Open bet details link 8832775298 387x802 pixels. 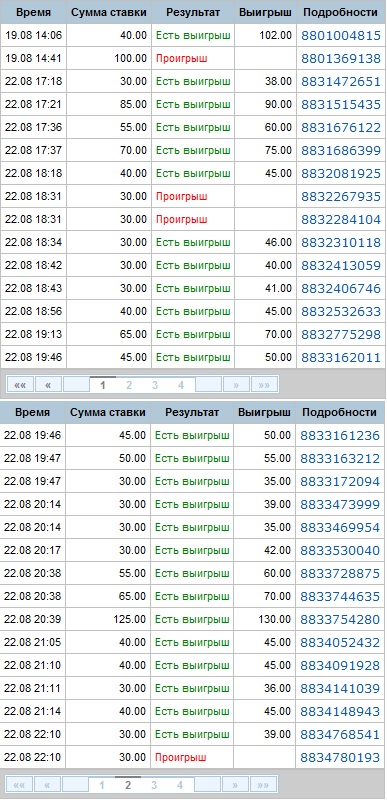click(341, 335)
